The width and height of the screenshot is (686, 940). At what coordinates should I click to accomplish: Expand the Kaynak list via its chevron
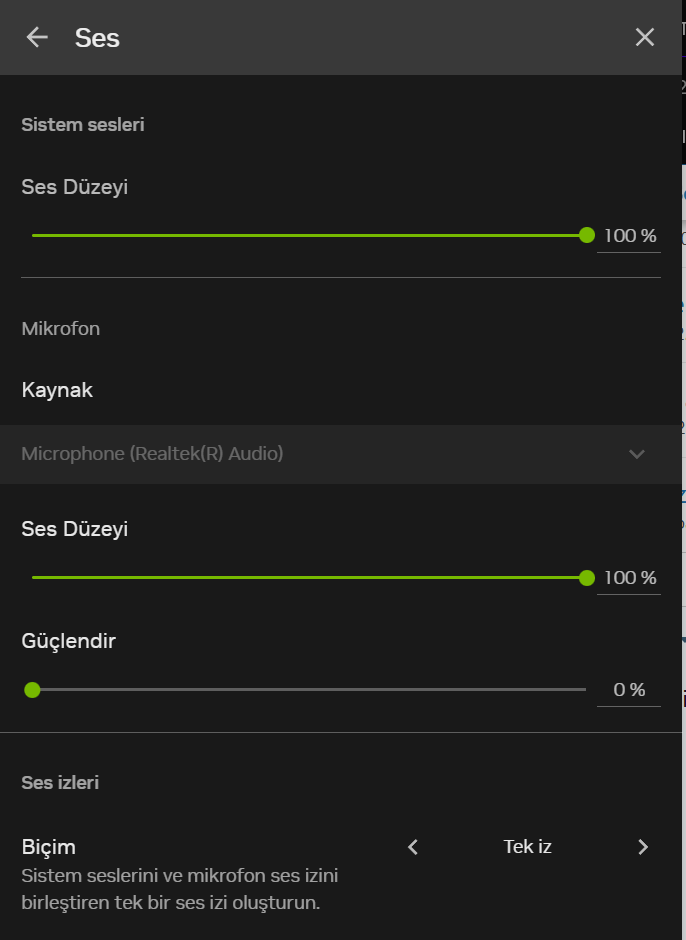(637, 454)
